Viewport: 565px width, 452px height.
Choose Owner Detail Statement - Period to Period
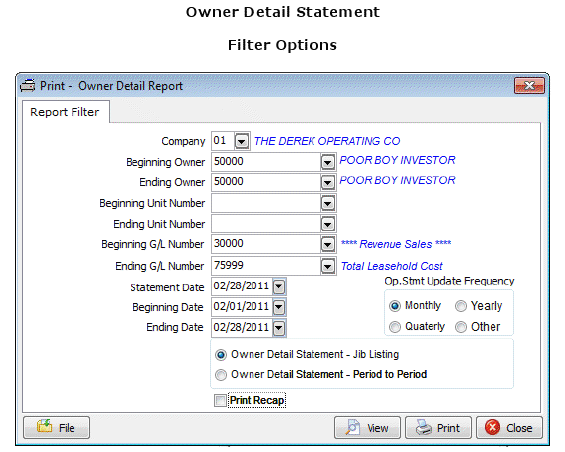221,375
